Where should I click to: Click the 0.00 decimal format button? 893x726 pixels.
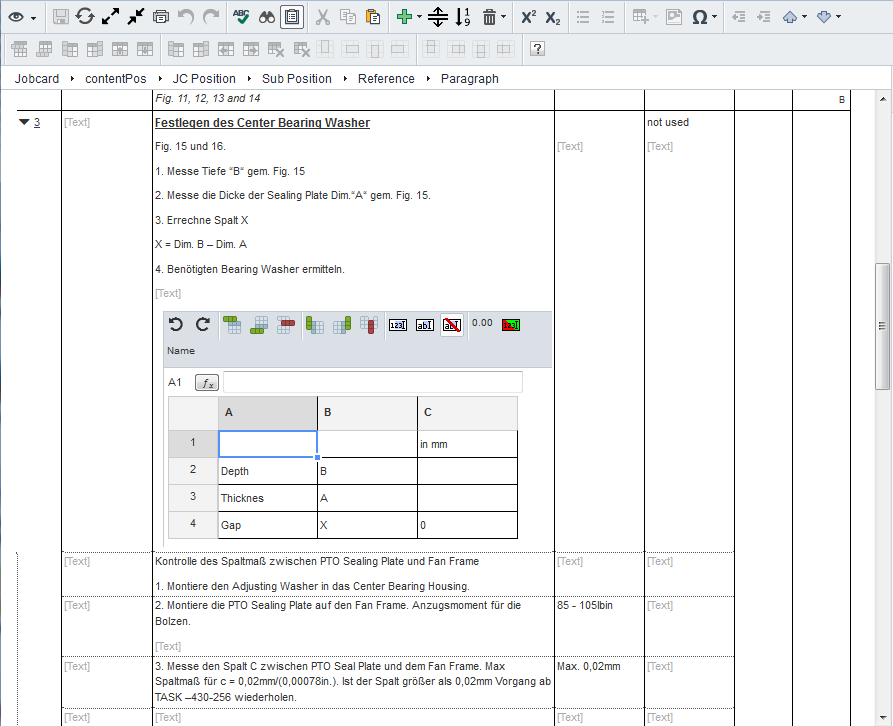(x=482, y=323)
